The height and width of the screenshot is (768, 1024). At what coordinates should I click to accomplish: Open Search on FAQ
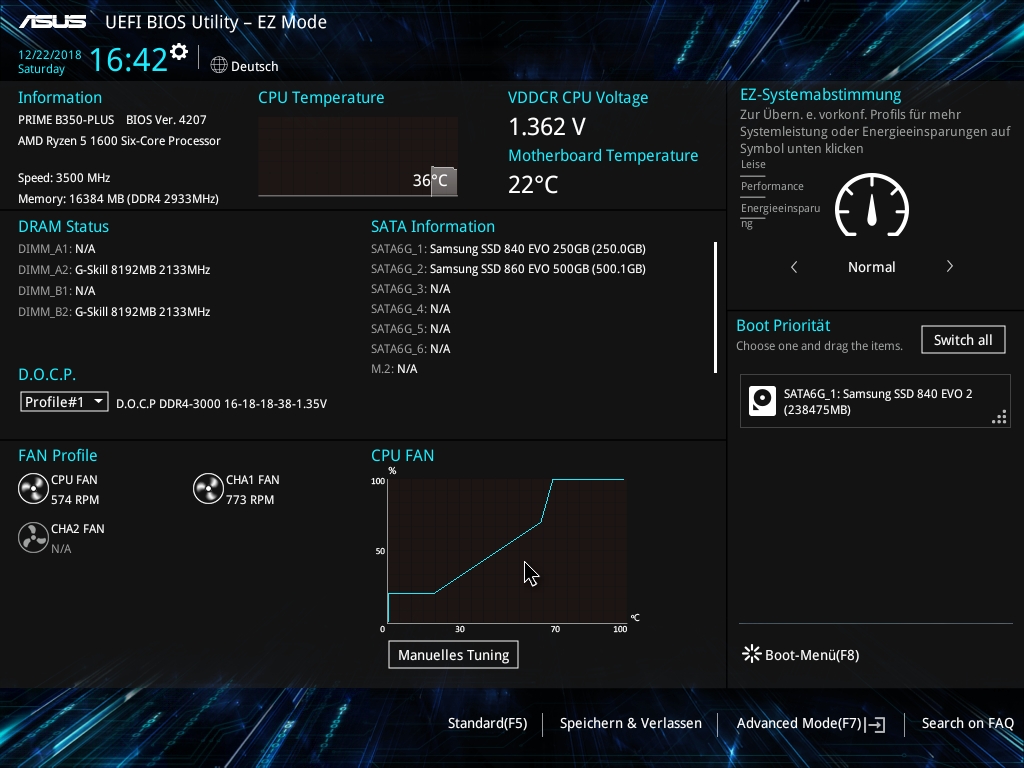pos(968,724)
